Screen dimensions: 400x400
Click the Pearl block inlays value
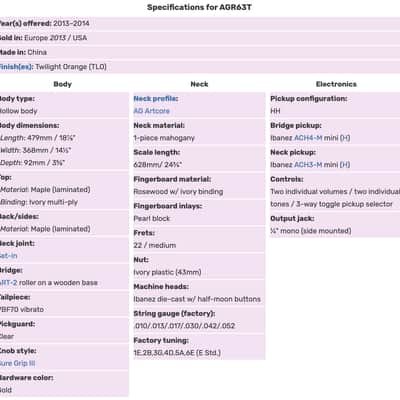[152, 219]
